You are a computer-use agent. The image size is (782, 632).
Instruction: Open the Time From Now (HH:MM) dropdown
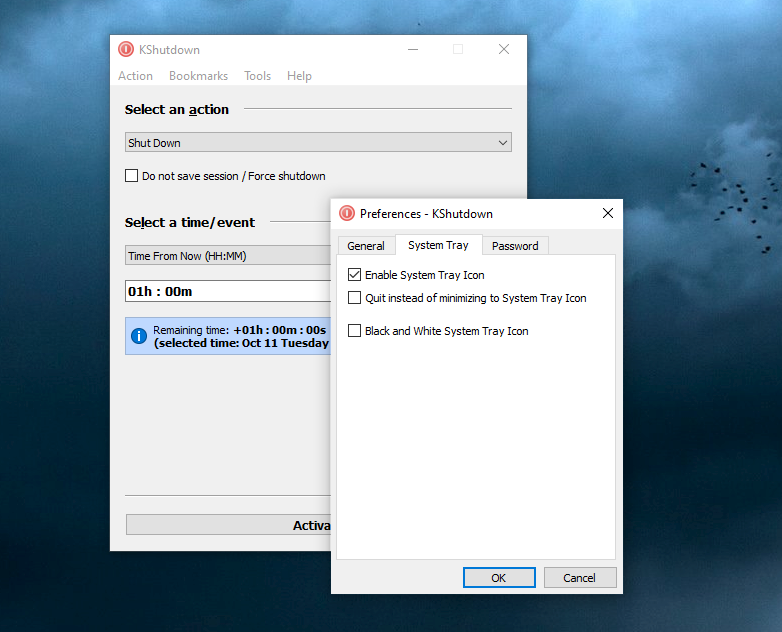pos(228,255)
